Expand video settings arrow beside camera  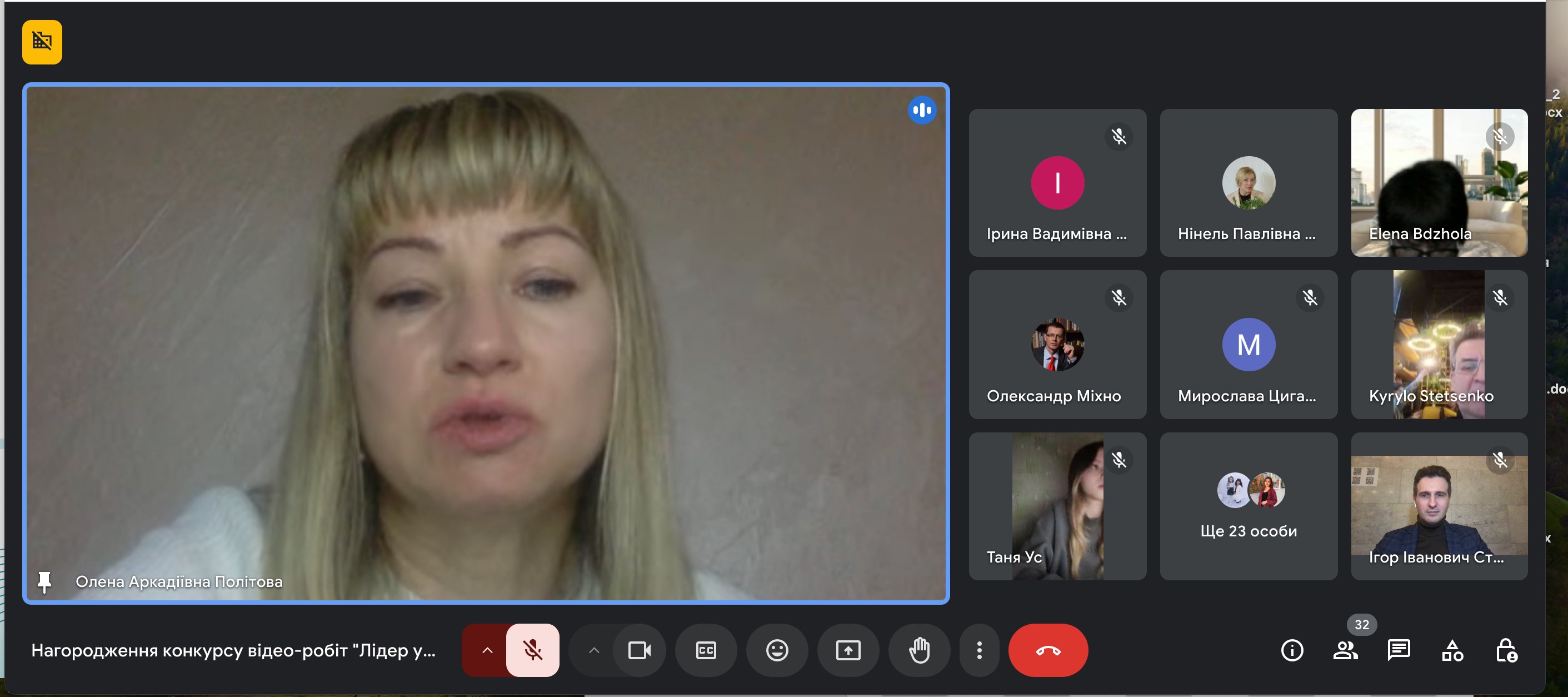tap(593, 650)
